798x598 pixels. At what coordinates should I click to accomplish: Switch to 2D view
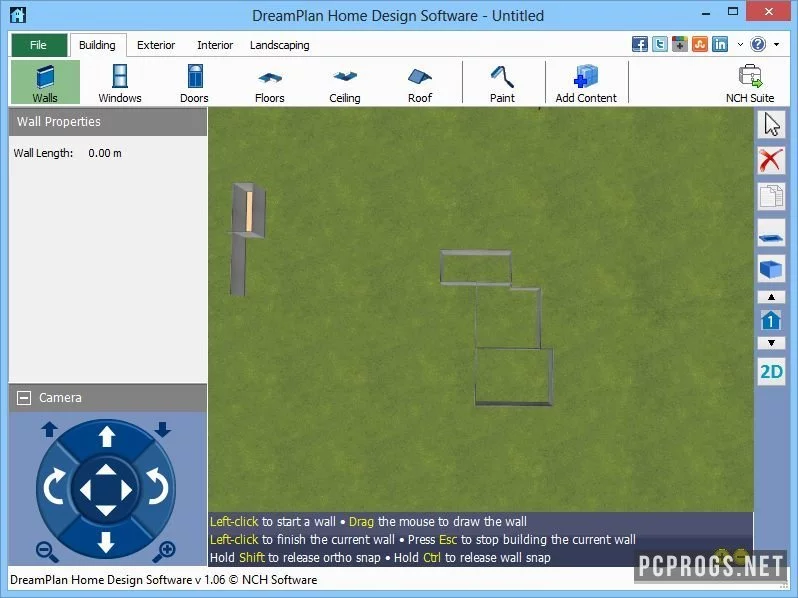(771, 372)
